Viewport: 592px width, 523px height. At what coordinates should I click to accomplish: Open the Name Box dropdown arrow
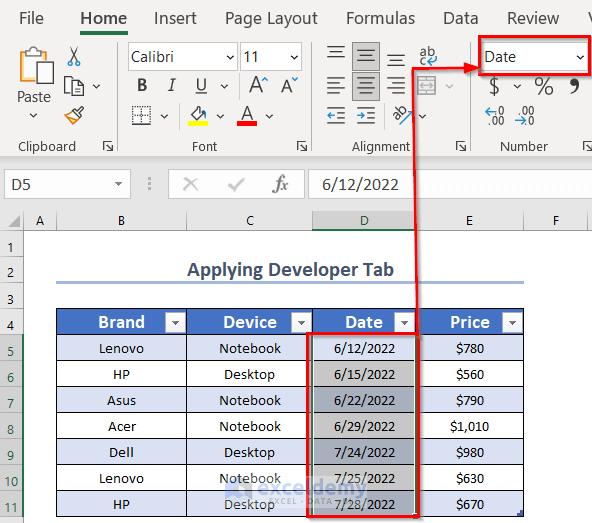tap(119, 184)
